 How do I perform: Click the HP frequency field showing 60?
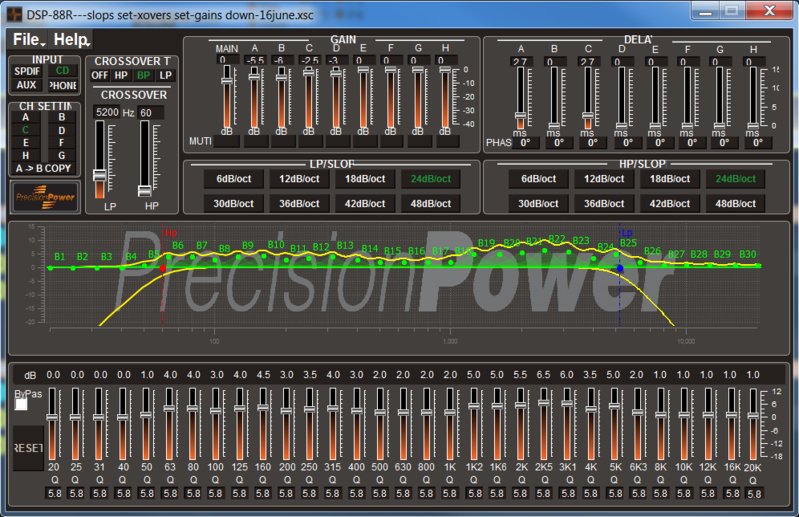pyautogui.click(x=151, y=112)
